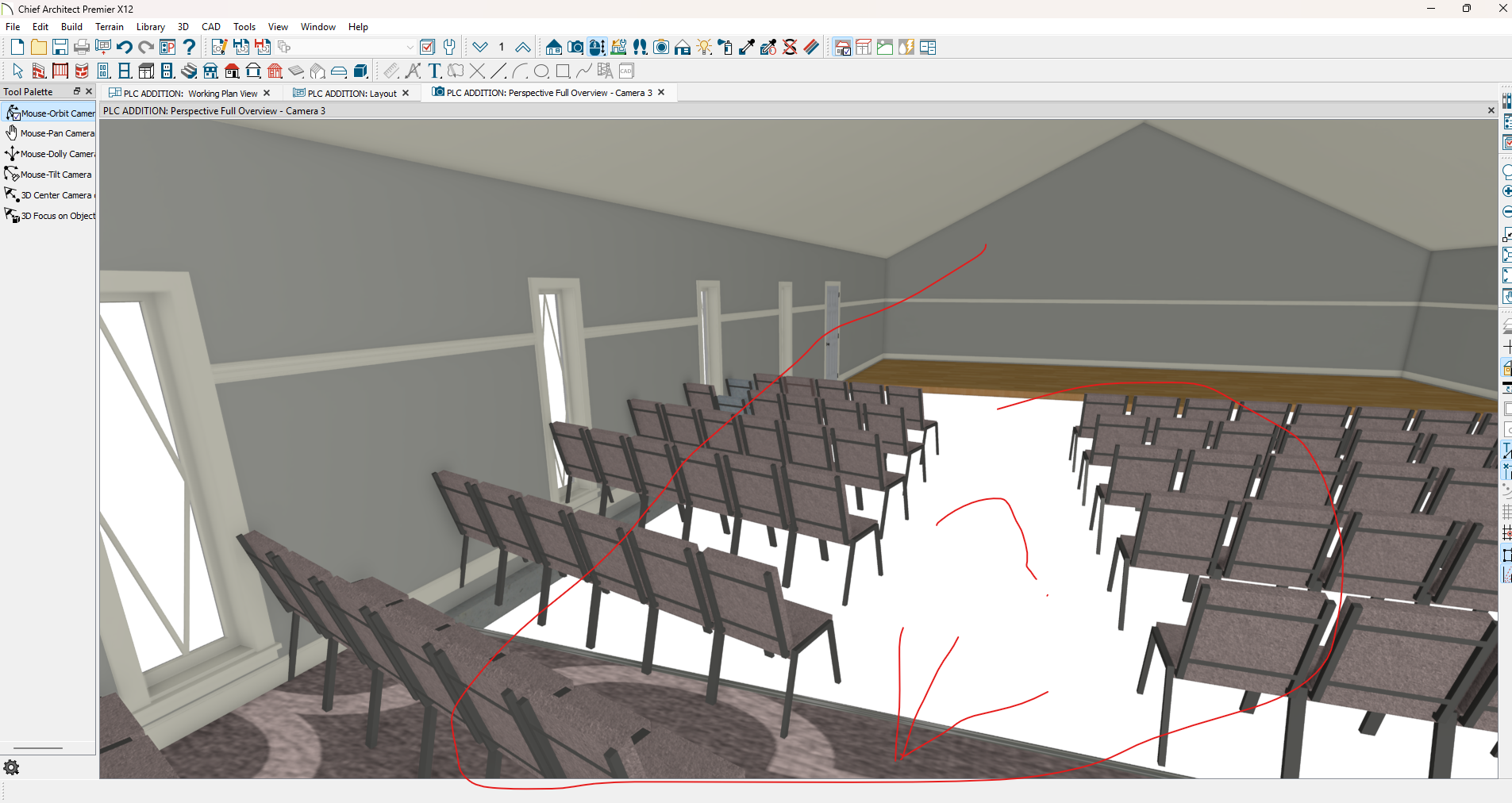This screenshot has width=1512, height=803.
Task: Open Tool Palette settings gear
Action: [12, 767]
